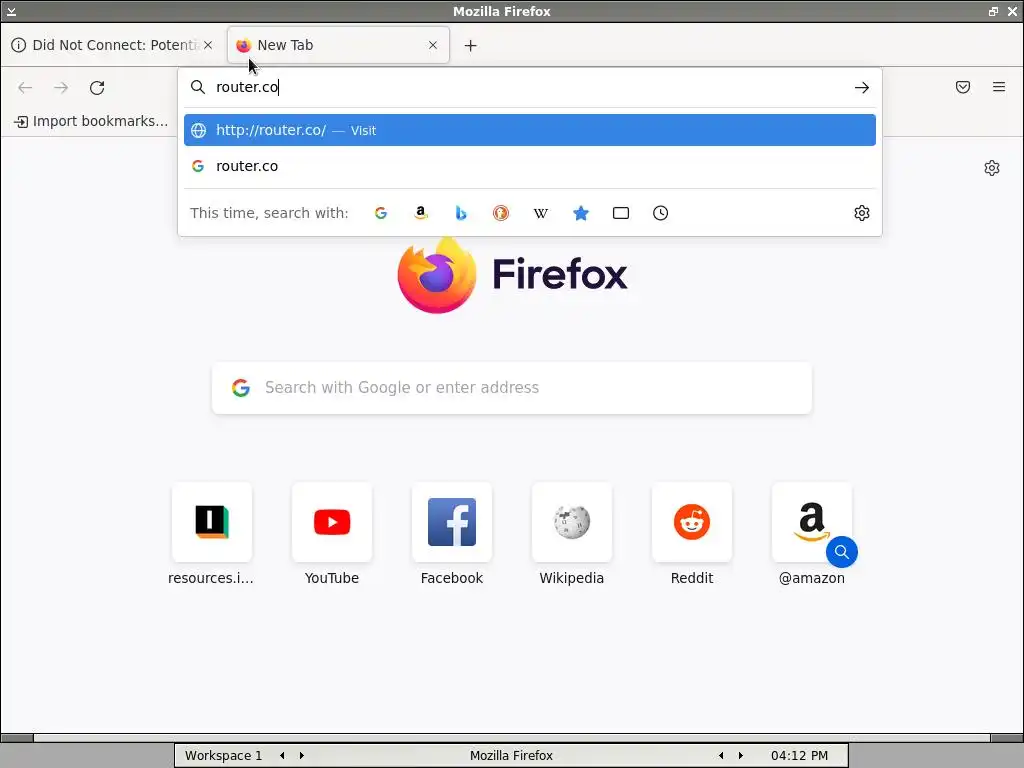Search history via clock icon
Image resolution: width=1024 pixels, height=768 pixels.
tap(660, 213)
